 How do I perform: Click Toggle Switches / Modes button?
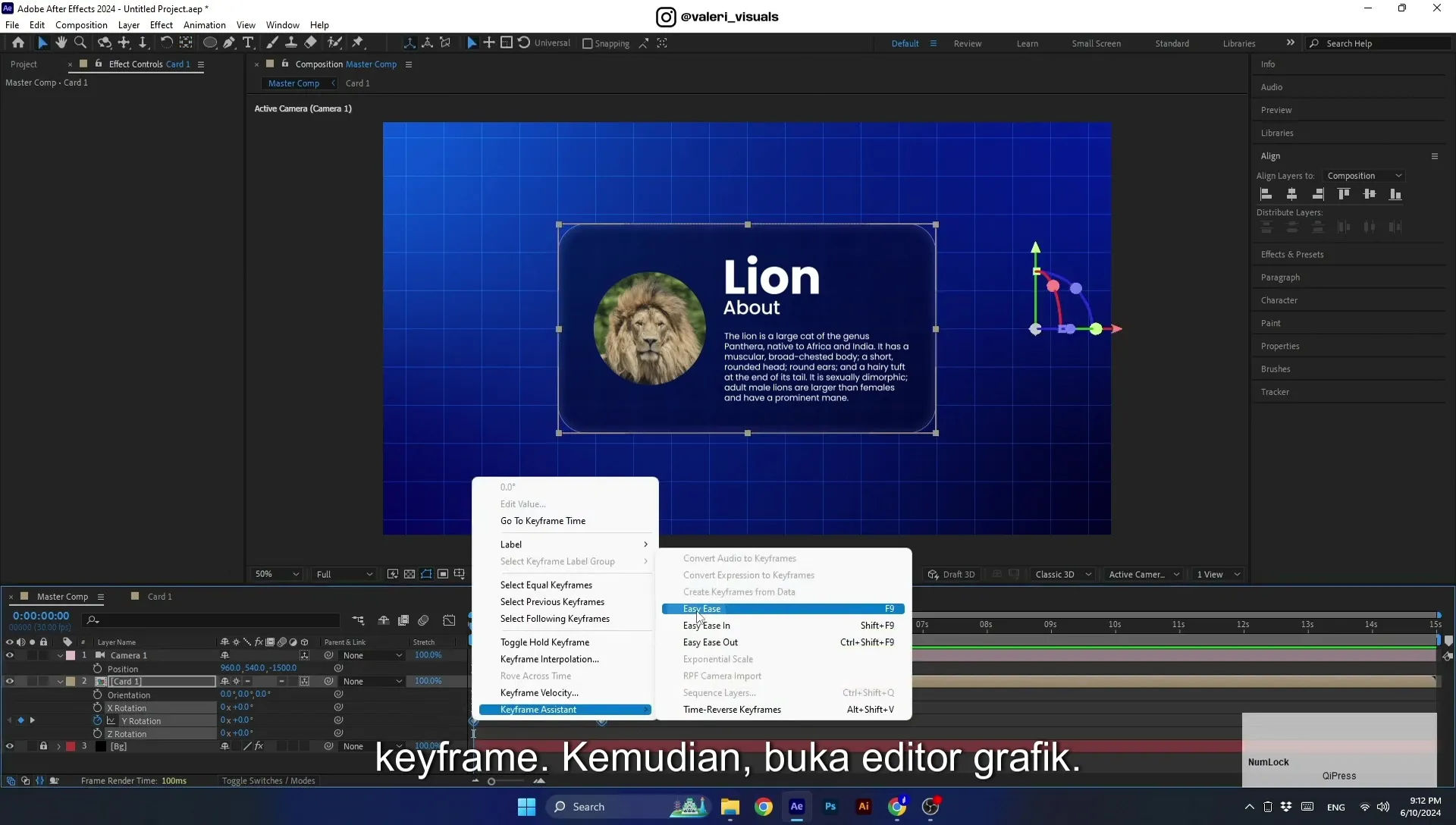click(x=268, y=781)
